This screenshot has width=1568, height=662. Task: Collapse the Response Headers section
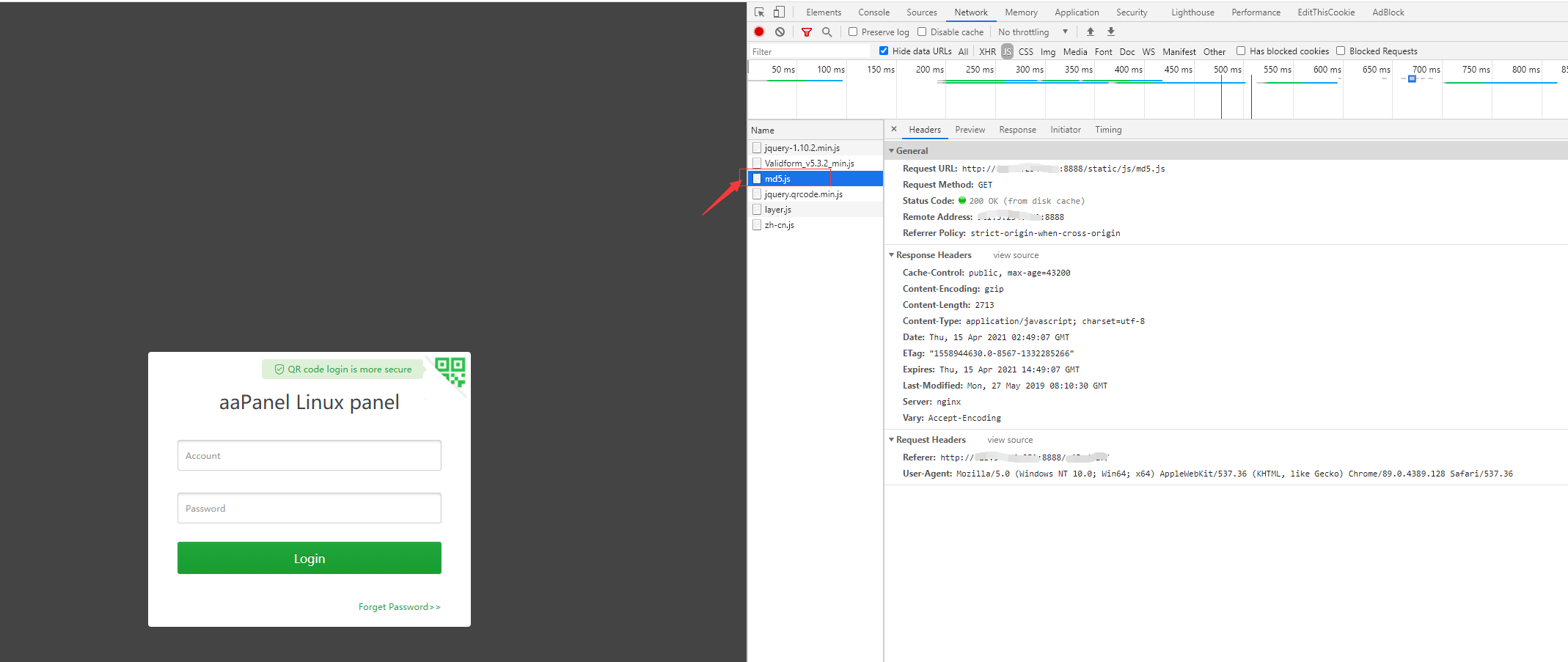[x=892, y=255]
